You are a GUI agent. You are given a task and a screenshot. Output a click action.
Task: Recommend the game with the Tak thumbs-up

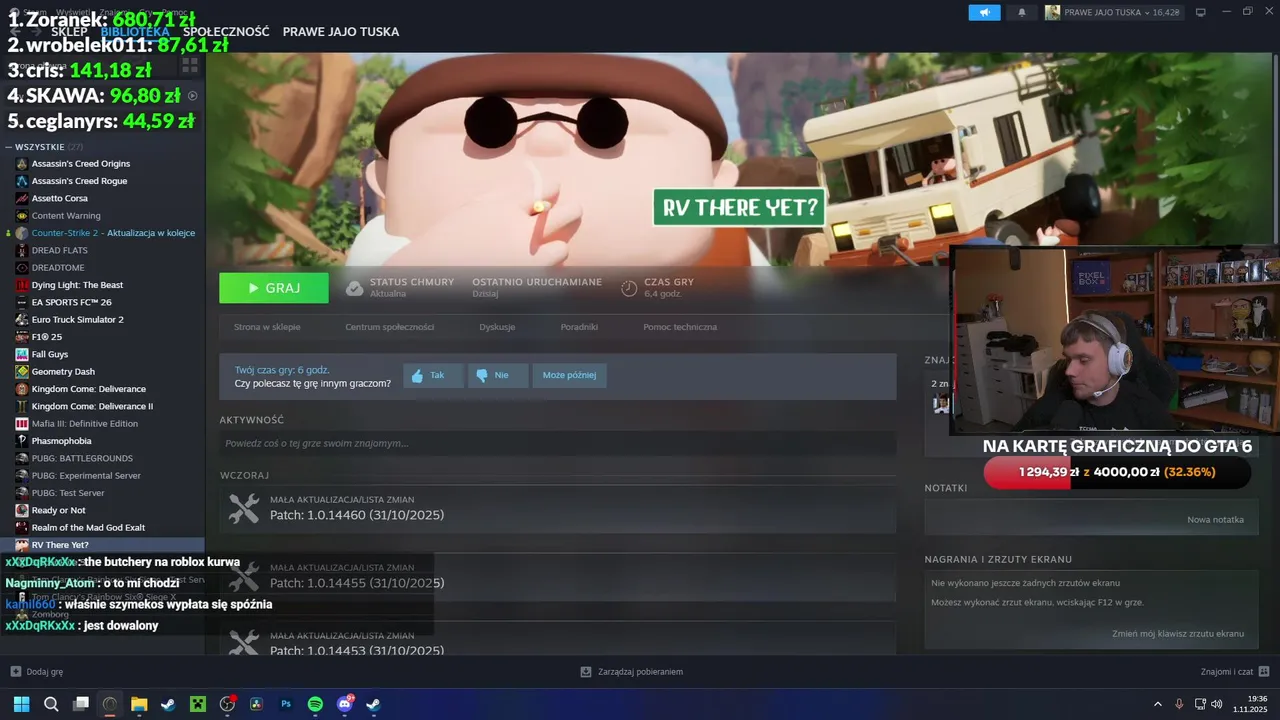pos(433,376)
